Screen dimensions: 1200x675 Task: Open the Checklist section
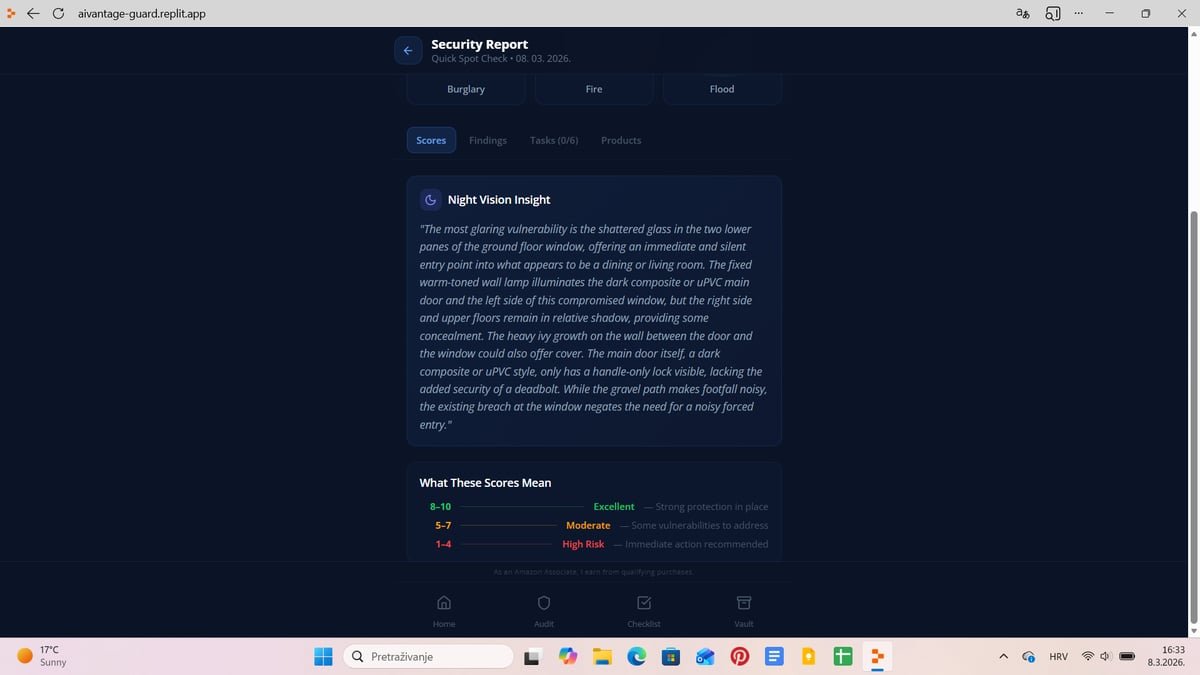coord(643,610)
